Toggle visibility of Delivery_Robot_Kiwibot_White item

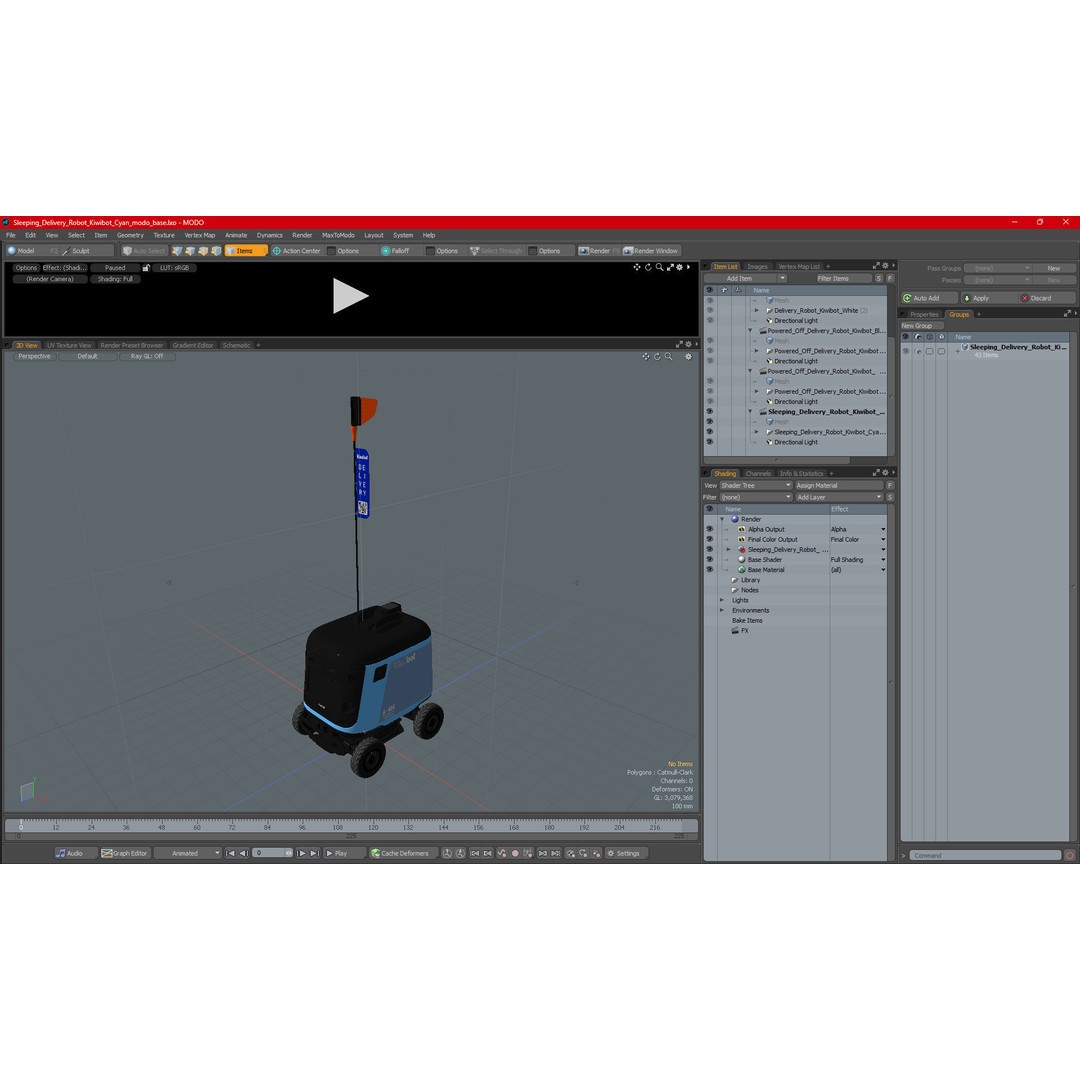[x=709, y=311]
